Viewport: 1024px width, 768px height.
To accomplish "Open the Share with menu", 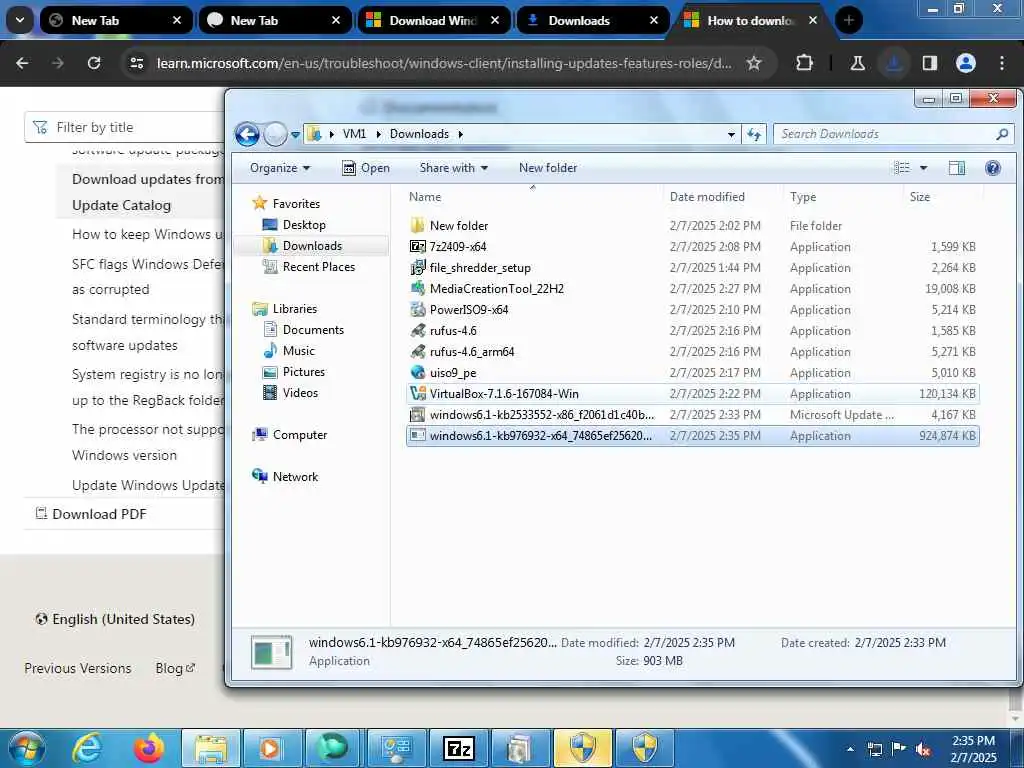I will [454, 168].
